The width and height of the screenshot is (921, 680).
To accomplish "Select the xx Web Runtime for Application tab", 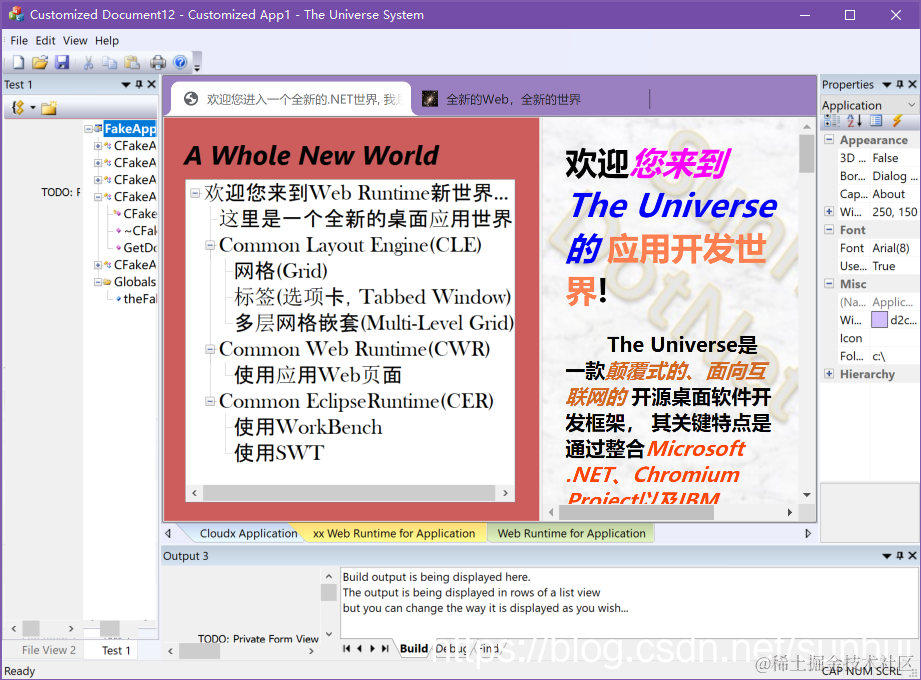I will [x=394, y=533].
